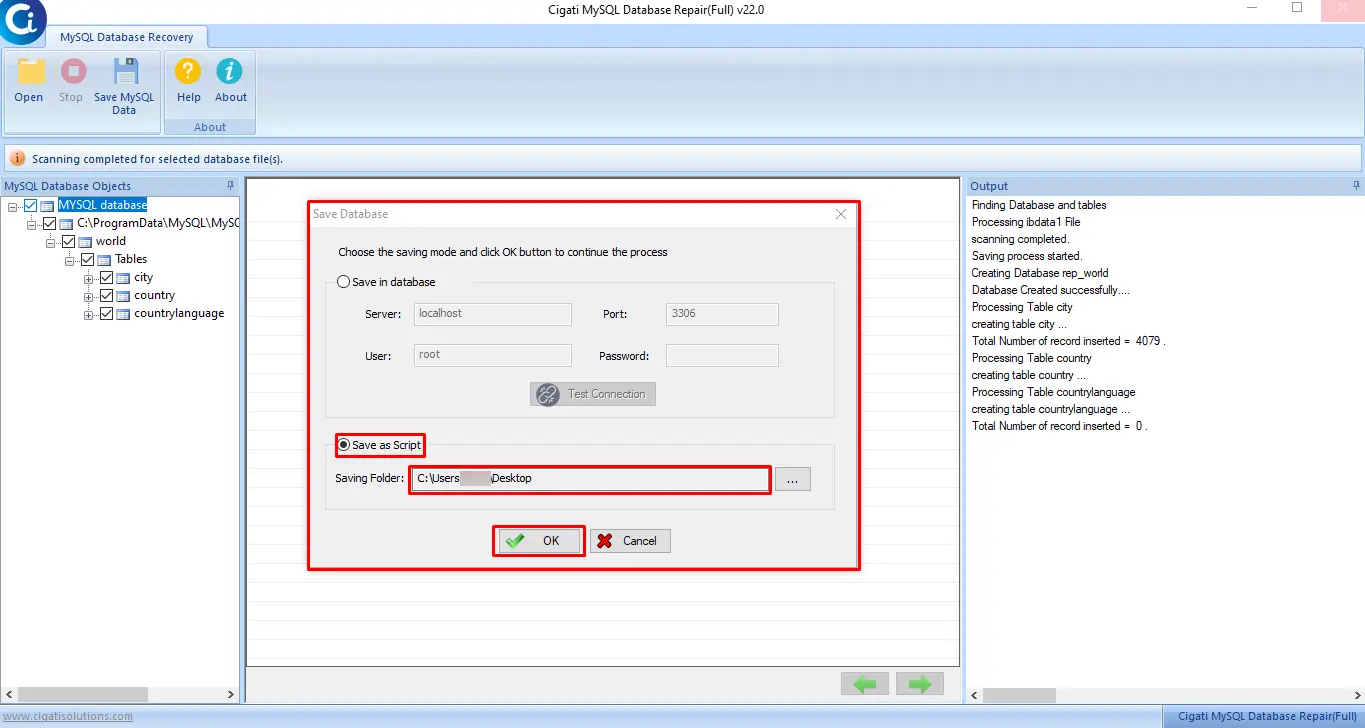Pin the Output panel
Viewport: 1365px width, 728px height.
tap(1356, 186)
